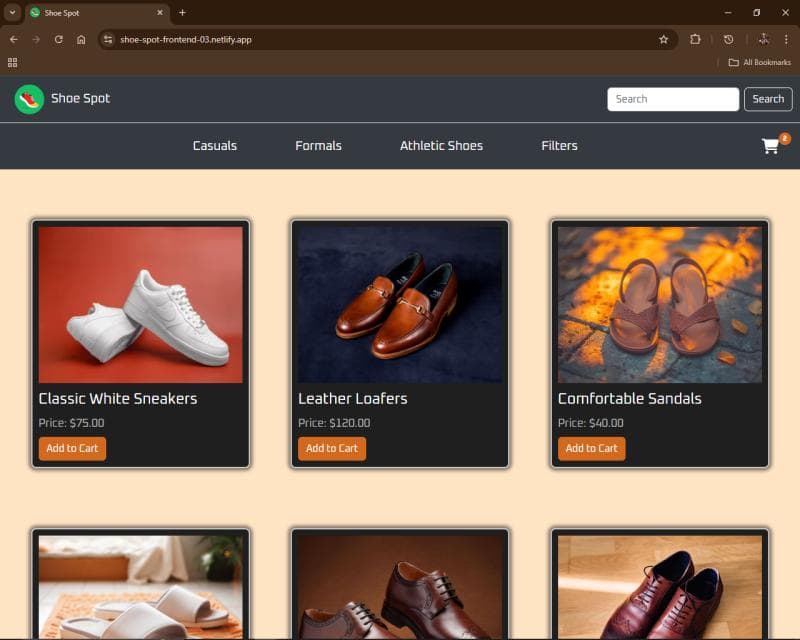
Task: Go to the browser home icon
Action: click(x=81, y=39)
